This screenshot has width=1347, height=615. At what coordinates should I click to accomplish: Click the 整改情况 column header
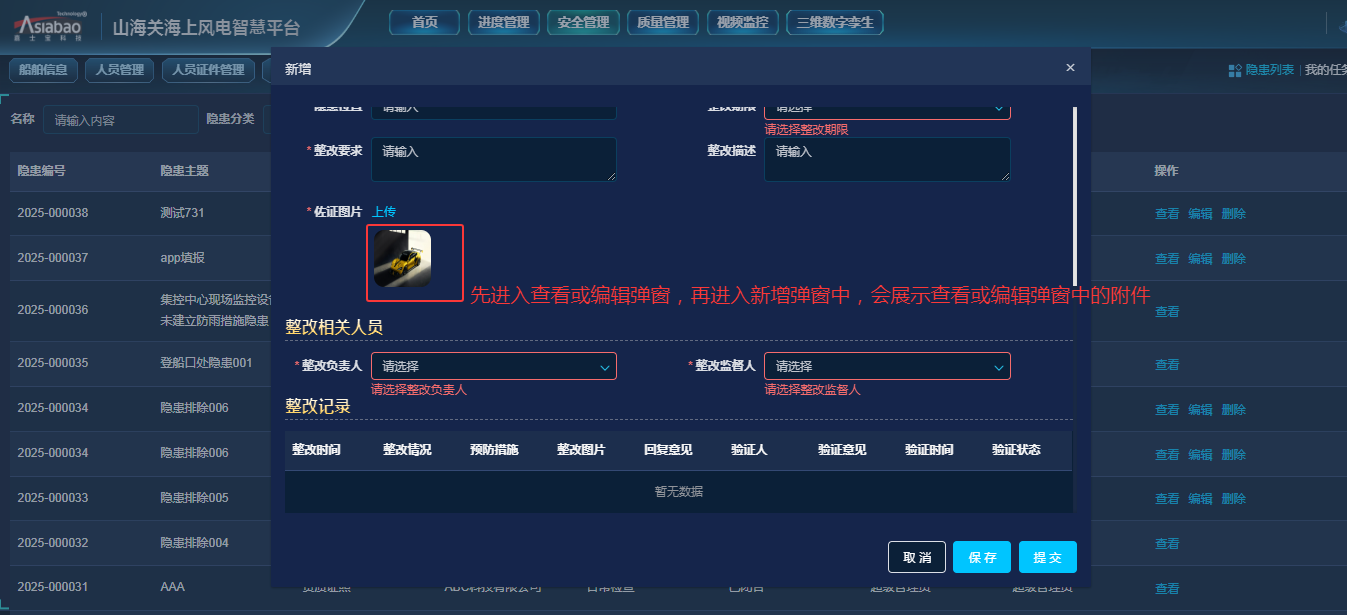pyautogui.click(x=407, y=450)
